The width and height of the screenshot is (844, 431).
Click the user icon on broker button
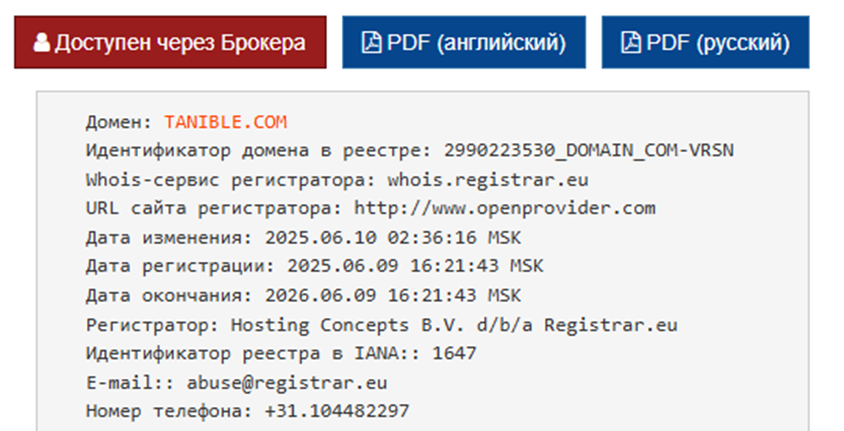click(x=41, y=43)
